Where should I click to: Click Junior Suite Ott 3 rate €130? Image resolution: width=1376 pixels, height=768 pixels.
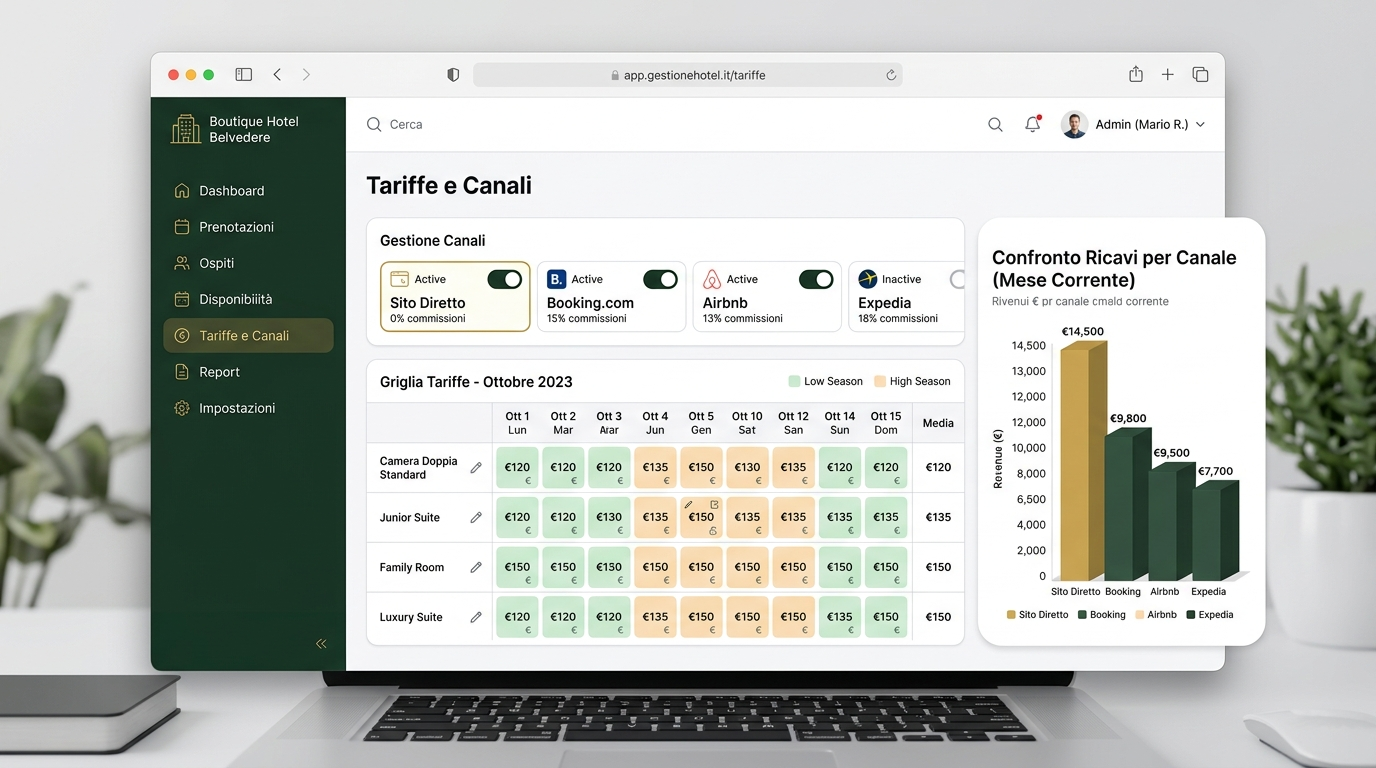[x=609, y=518]
